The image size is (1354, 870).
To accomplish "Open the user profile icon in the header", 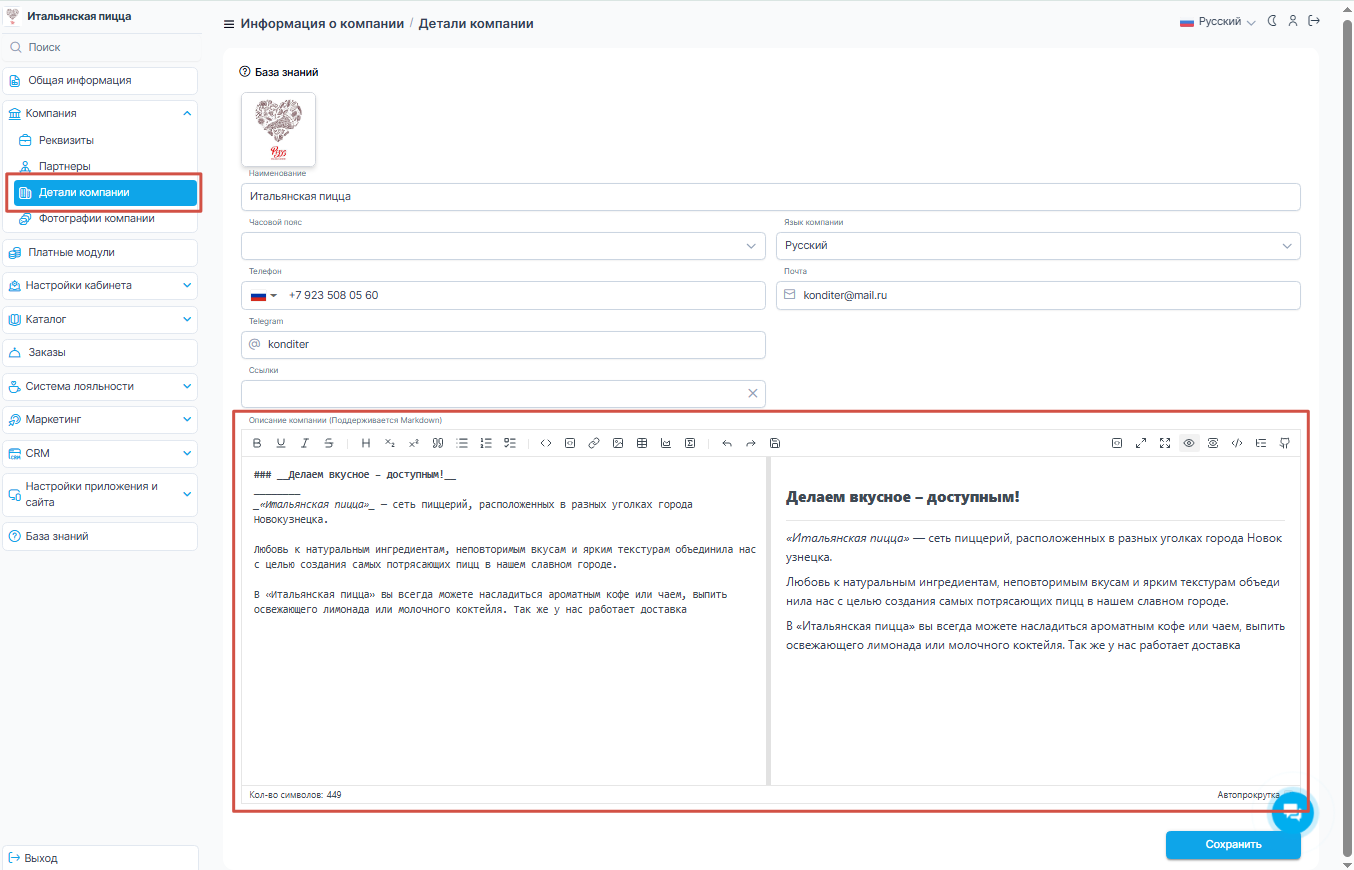I will tap(1293, 21).
